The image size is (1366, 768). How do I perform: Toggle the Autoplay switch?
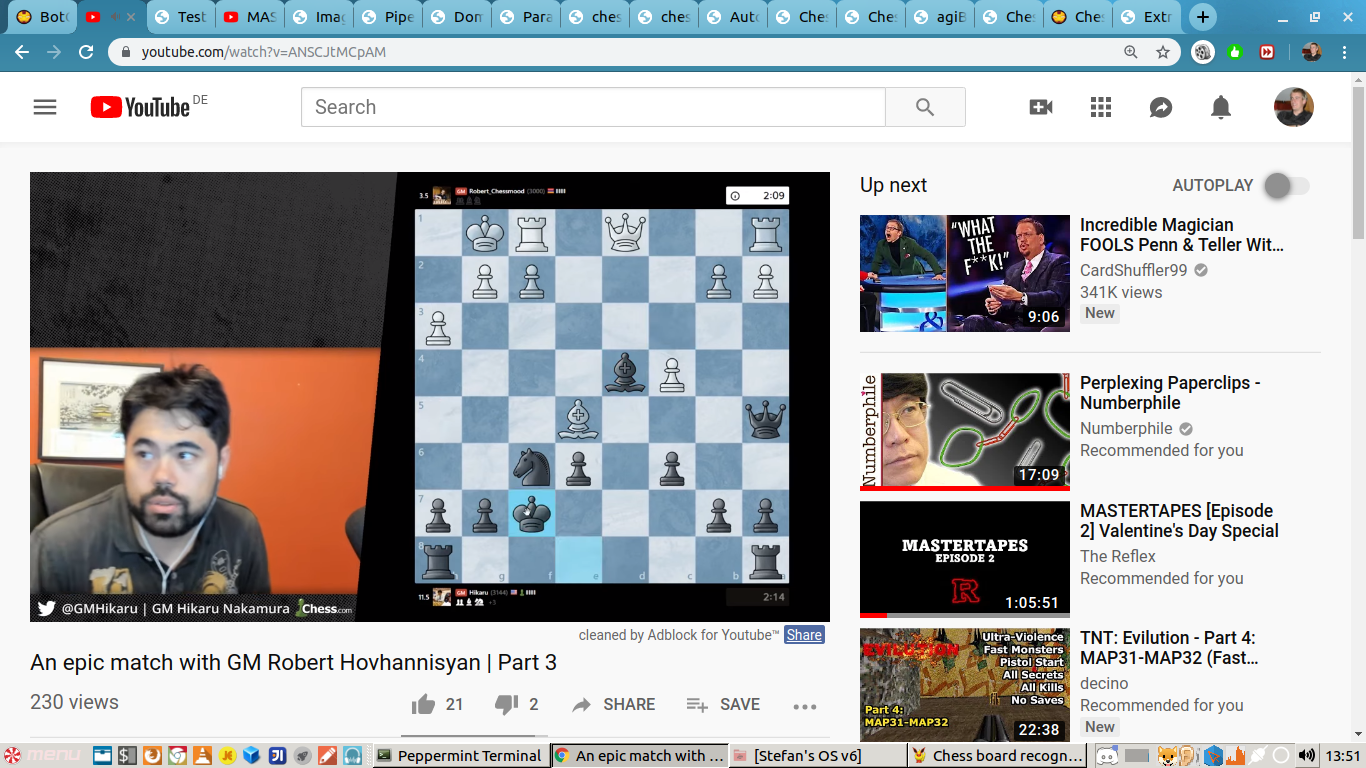coord(1286,186)
